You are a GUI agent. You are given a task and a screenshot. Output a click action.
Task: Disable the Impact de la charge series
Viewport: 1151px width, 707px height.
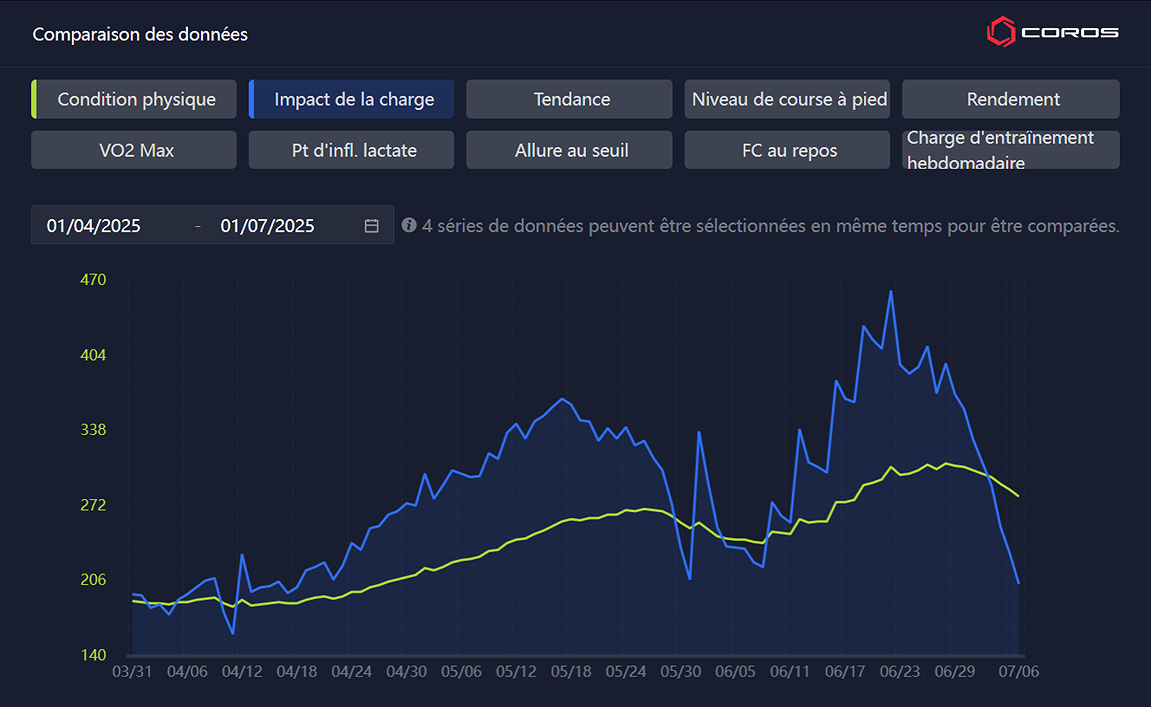tap(352, 99)
